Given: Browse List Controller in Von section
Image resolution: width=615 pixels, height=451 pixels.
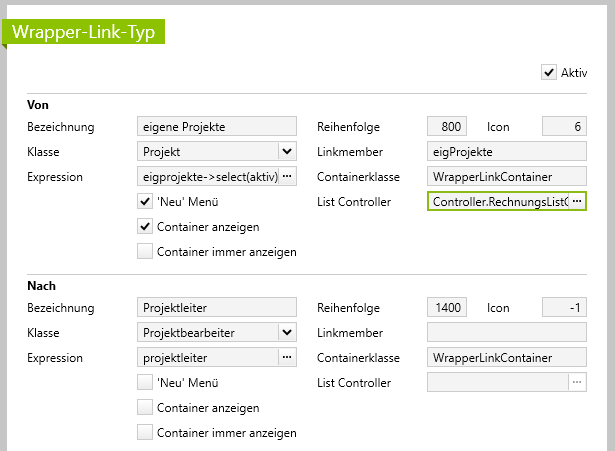Looking at the screenshot, I should pos(576,201).
